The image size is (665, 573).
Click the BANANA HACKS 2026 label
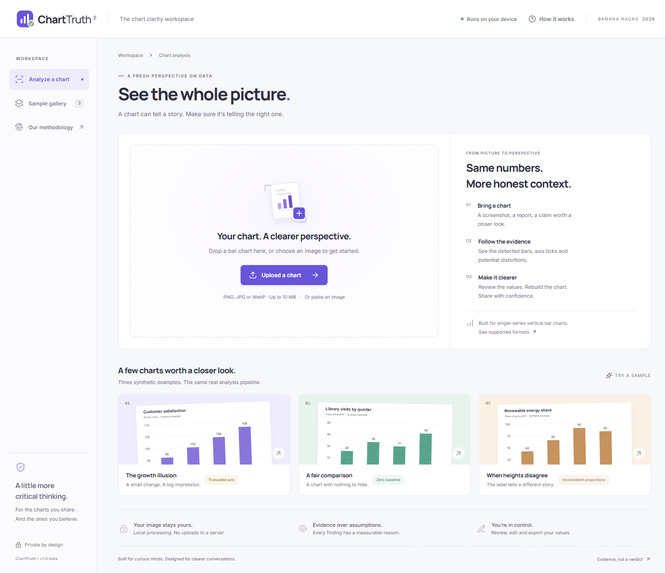(626, 19)
